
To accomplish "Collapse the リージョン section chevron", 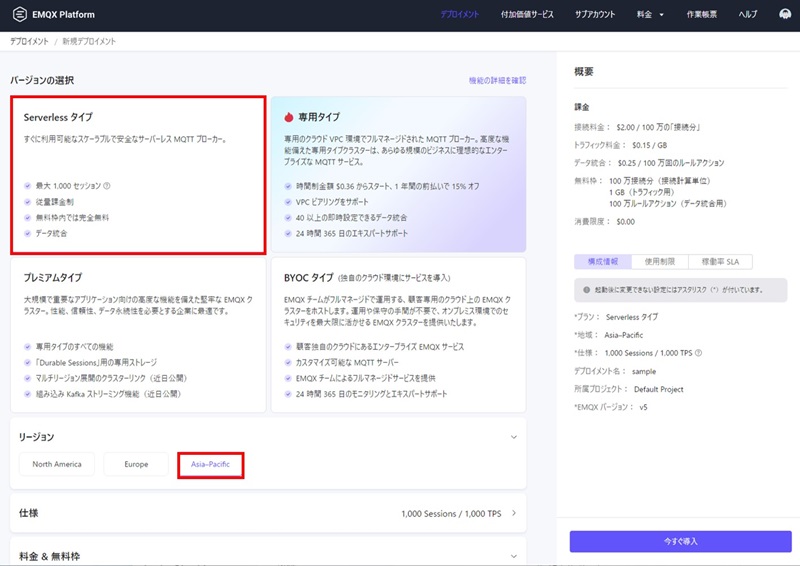I will point(514,437).
